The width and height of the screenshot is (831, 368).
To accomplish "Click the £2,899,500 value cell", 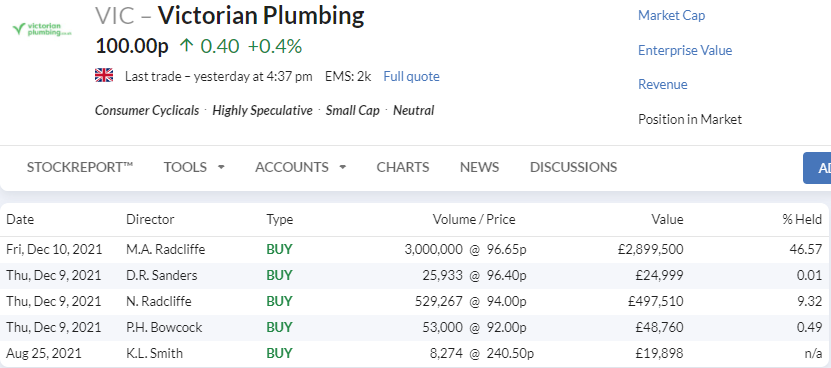I will pyautogui.click(x=651, y=249).
